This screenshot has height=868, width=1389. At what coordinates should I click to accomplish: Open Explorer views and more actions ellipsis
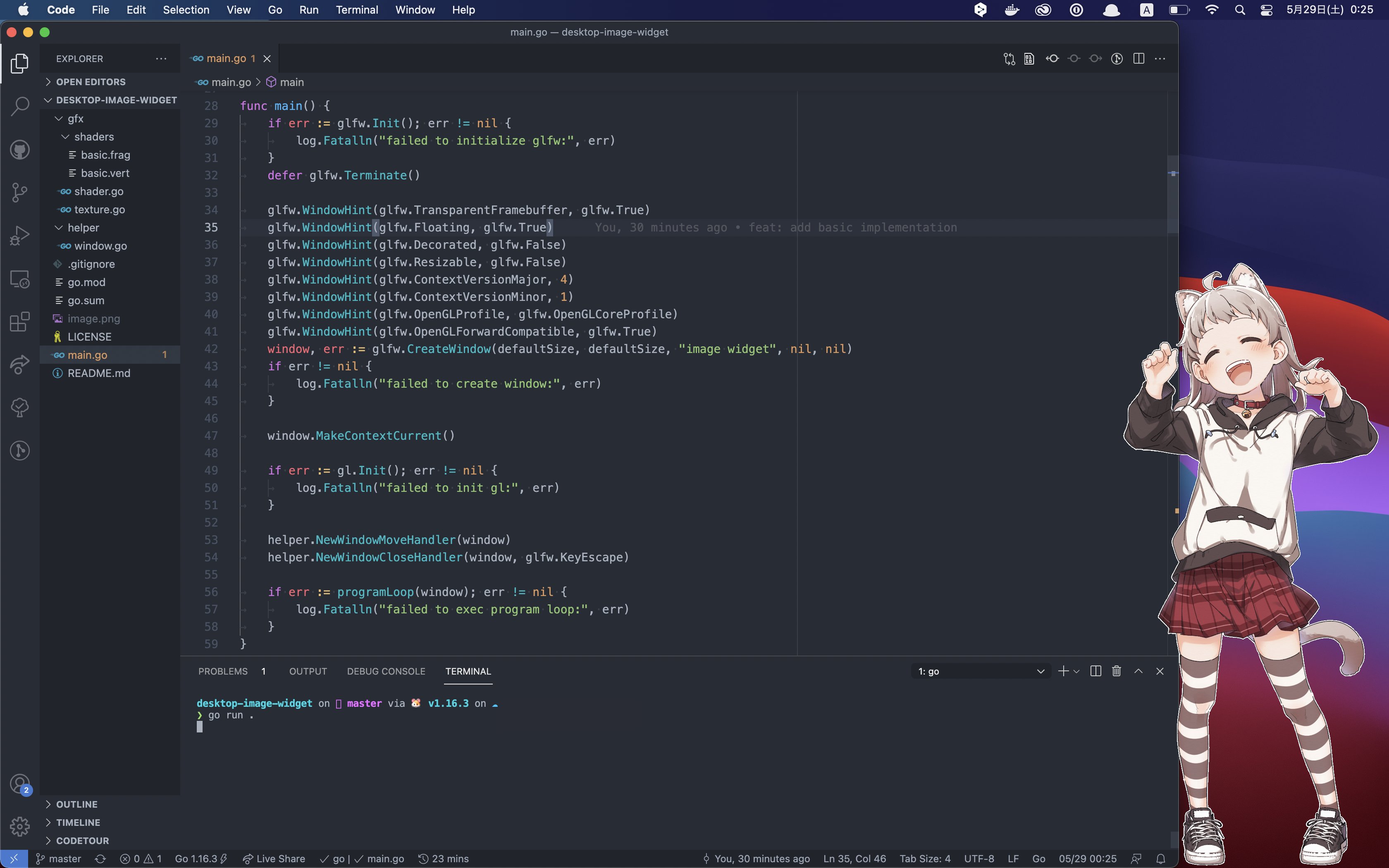161,59
